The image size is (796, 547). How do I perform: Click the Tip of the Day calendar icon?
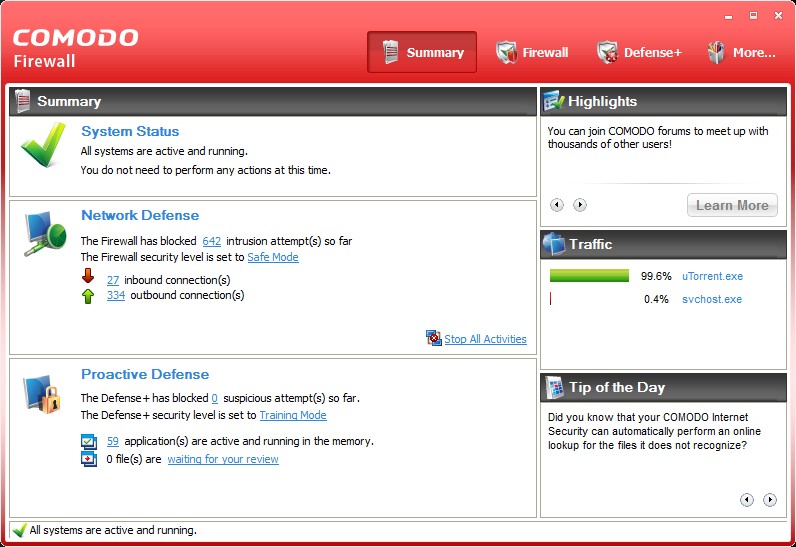[555, 388]
